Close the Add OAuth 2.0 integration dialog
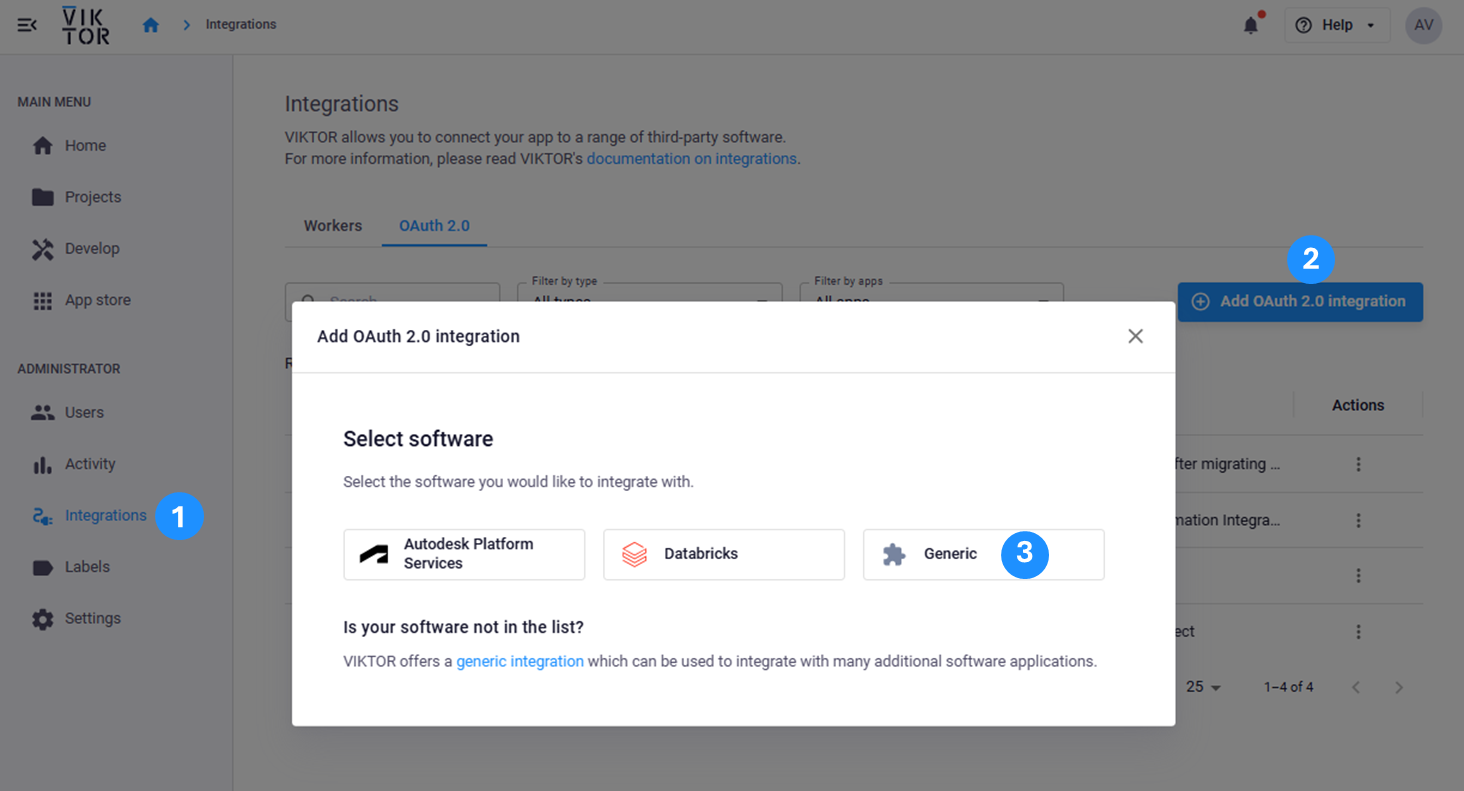 click(x=1135, y=336)
